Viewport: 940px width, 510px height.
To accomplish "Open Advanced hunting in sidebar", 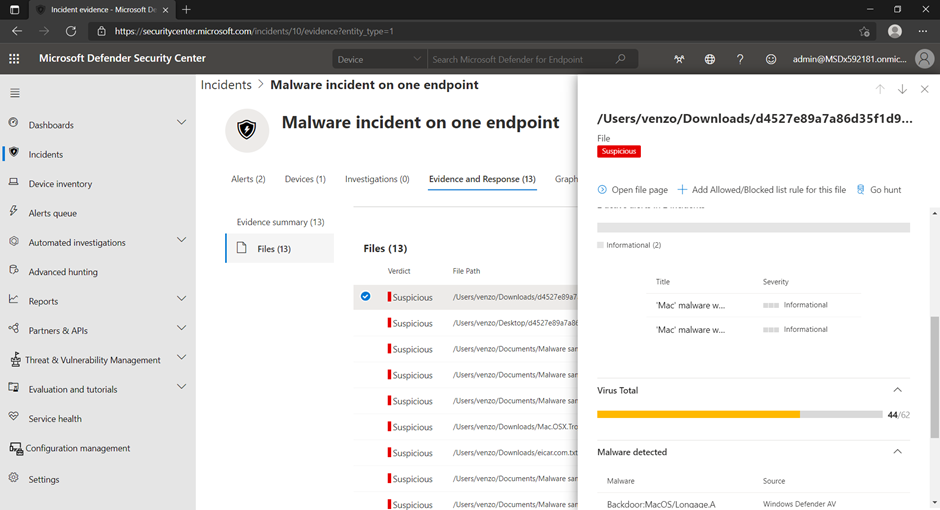I will click(63, 271).
